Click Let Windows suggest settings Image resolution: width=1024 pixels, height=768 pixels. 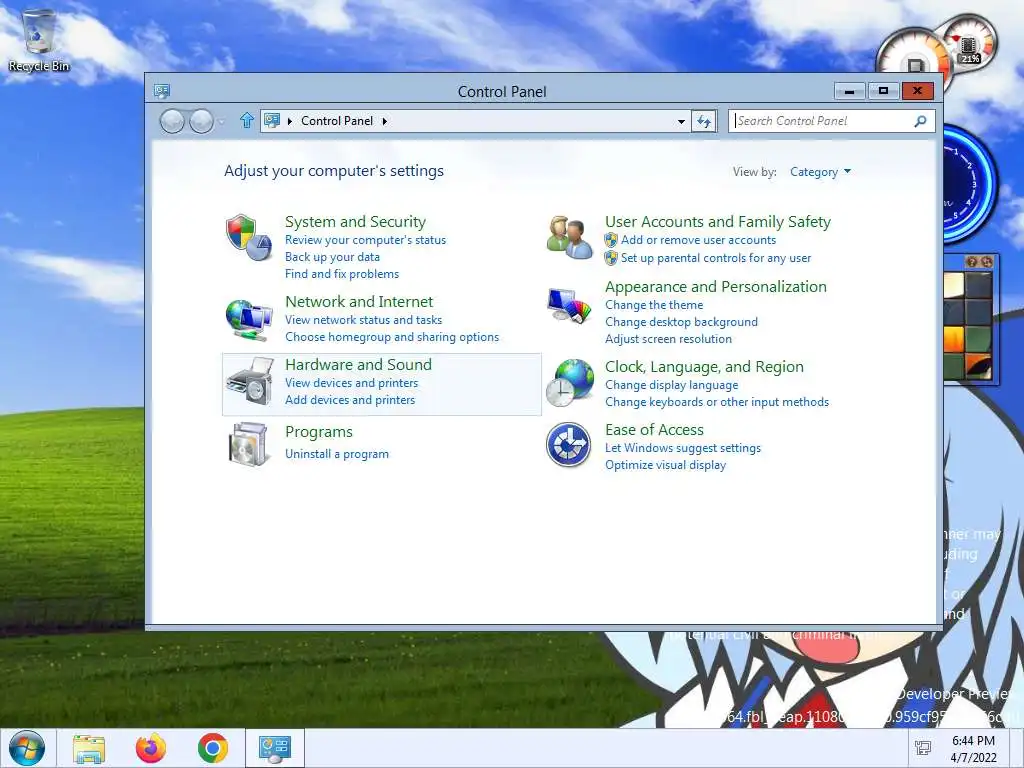(682, 447)
